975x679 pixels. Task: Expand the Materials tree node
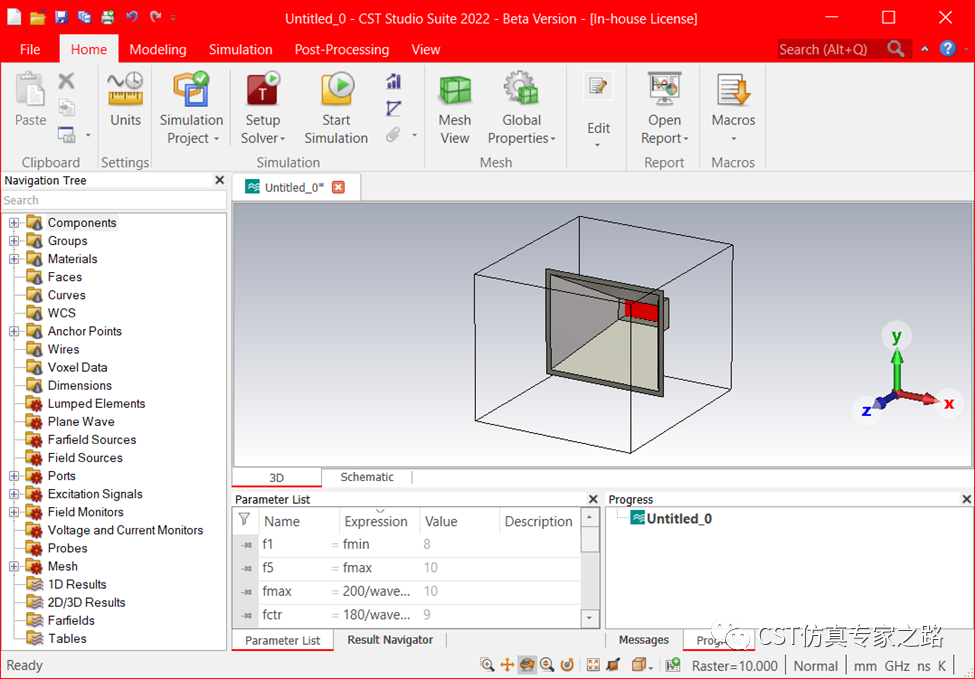[x=14, y=259]
